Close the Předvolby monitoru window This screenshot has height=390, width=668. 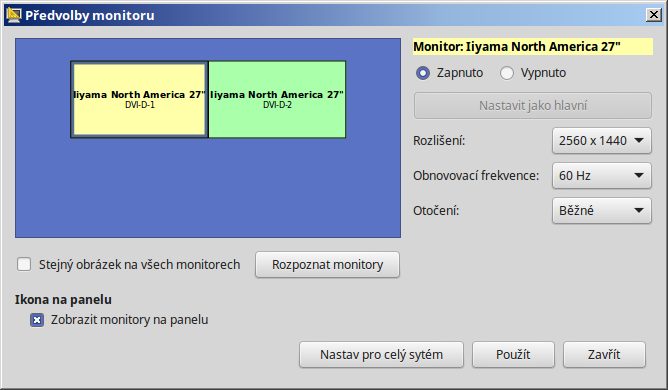[654, 15]
